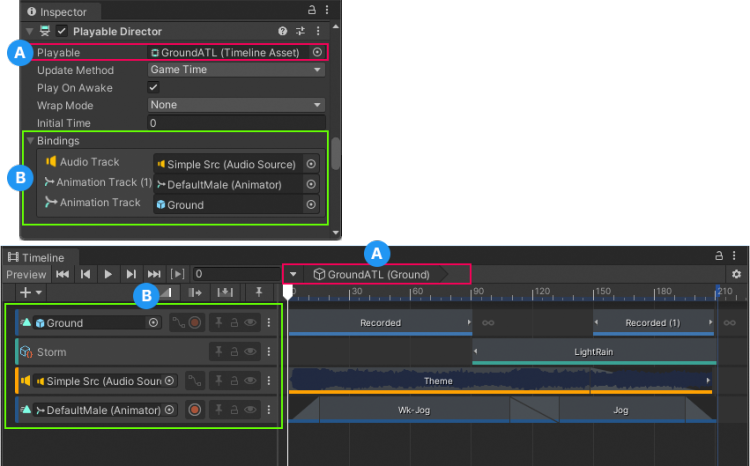Screen dimensions: 750x466
Task: Click the record button on Ground track
Action: click(195, 323)
